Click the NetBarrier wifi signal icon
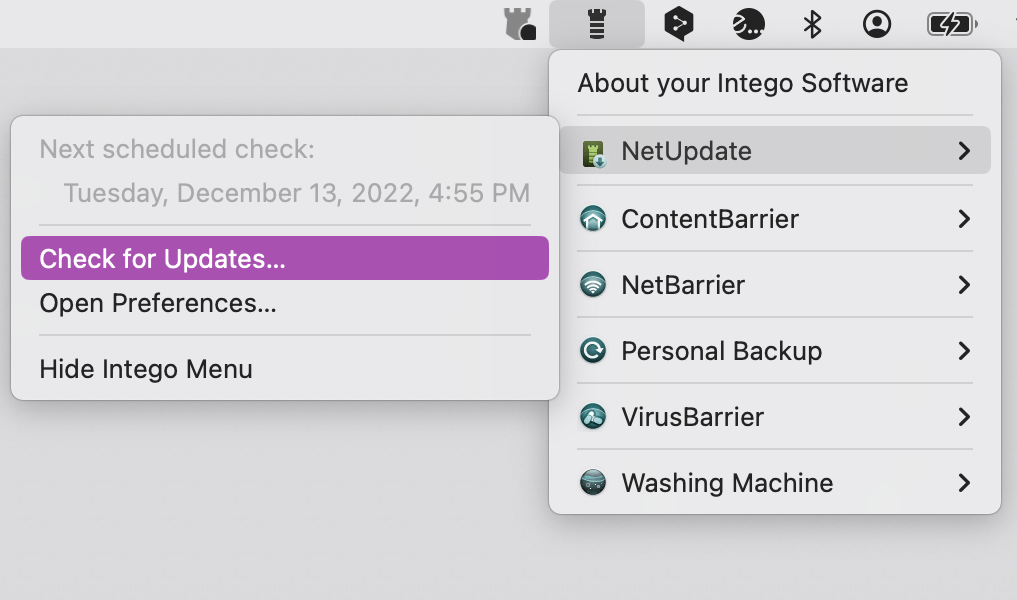This screenshot has width=1017, height=600. coord(593,285)
